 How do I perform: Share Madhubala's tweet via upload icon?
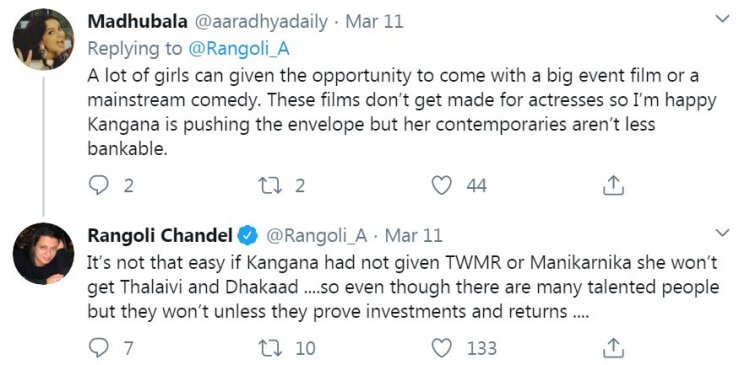613,186
